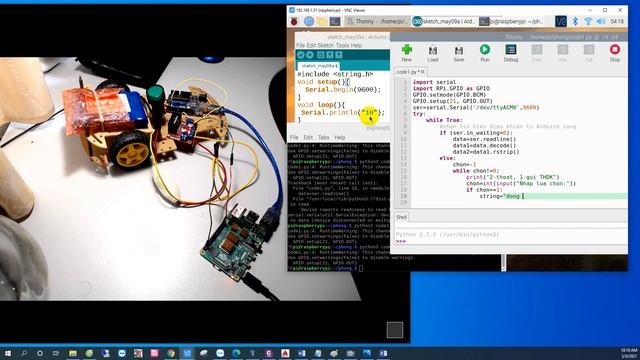The width and height of the screenshot is (640, 360).
Task: Switch to sketch_may09a Arduino task in Pi taskbar
Action: click(x=443, y=21)
